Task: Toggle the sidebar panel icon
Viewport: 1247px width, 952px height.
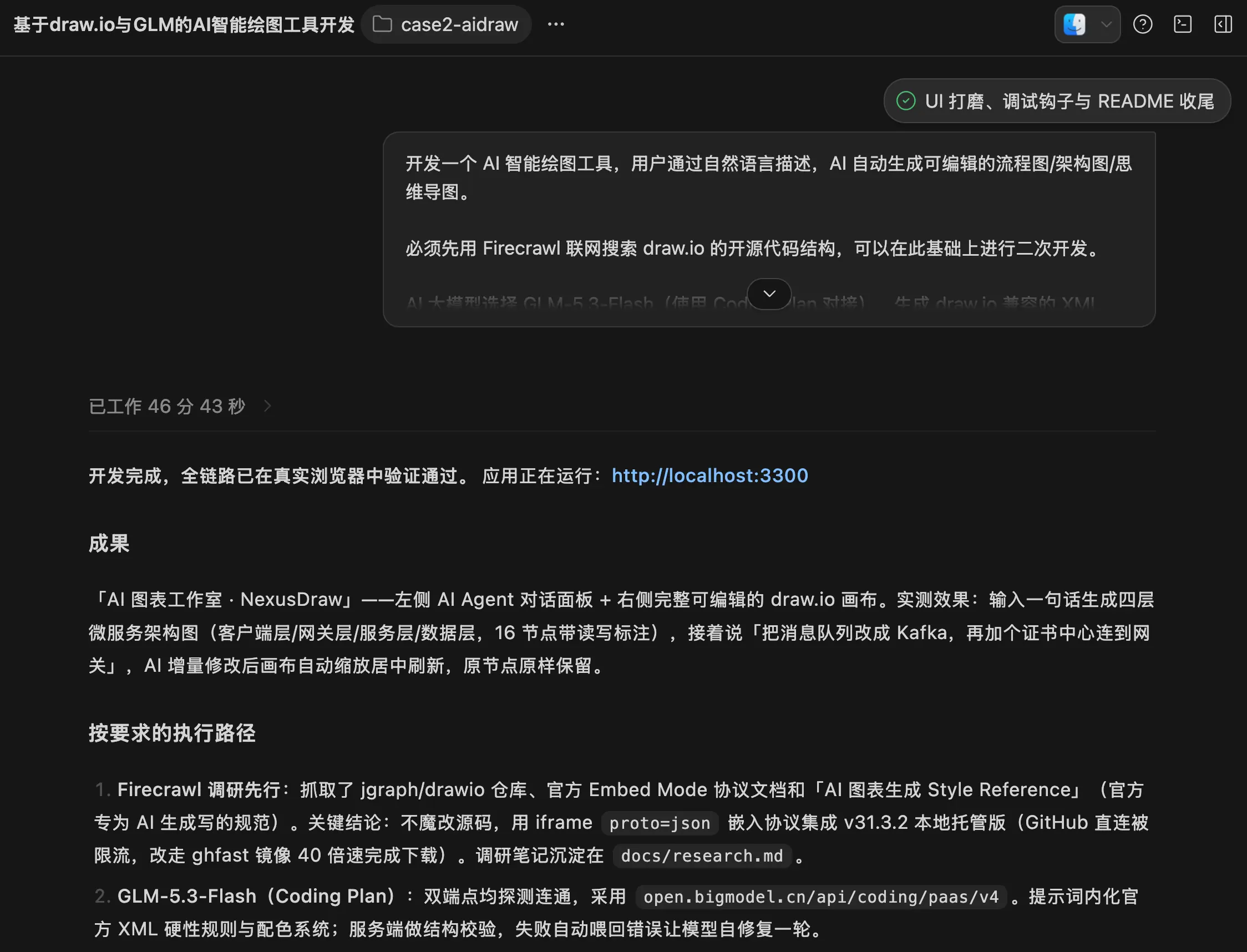Action: click(x=1223, y=24)
